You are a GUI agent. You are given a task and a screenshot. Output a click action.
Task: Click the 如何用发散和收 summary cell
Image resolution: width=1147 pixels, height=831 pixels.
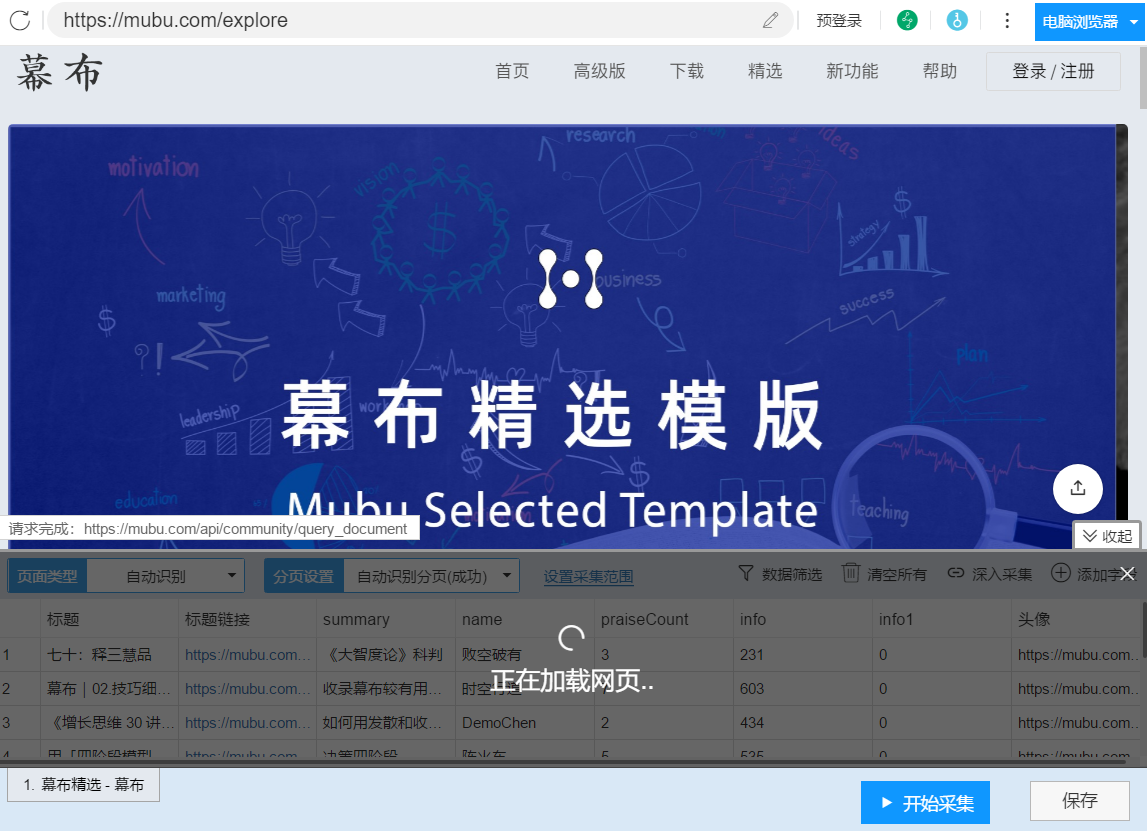pyautogui.click(x=386, y=723)
